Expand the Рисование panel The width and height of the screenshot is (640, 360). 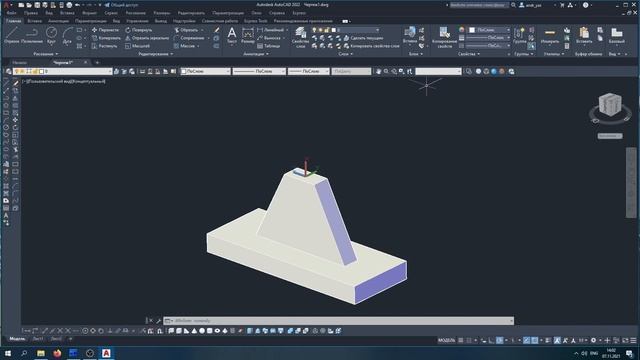point(45,54)
